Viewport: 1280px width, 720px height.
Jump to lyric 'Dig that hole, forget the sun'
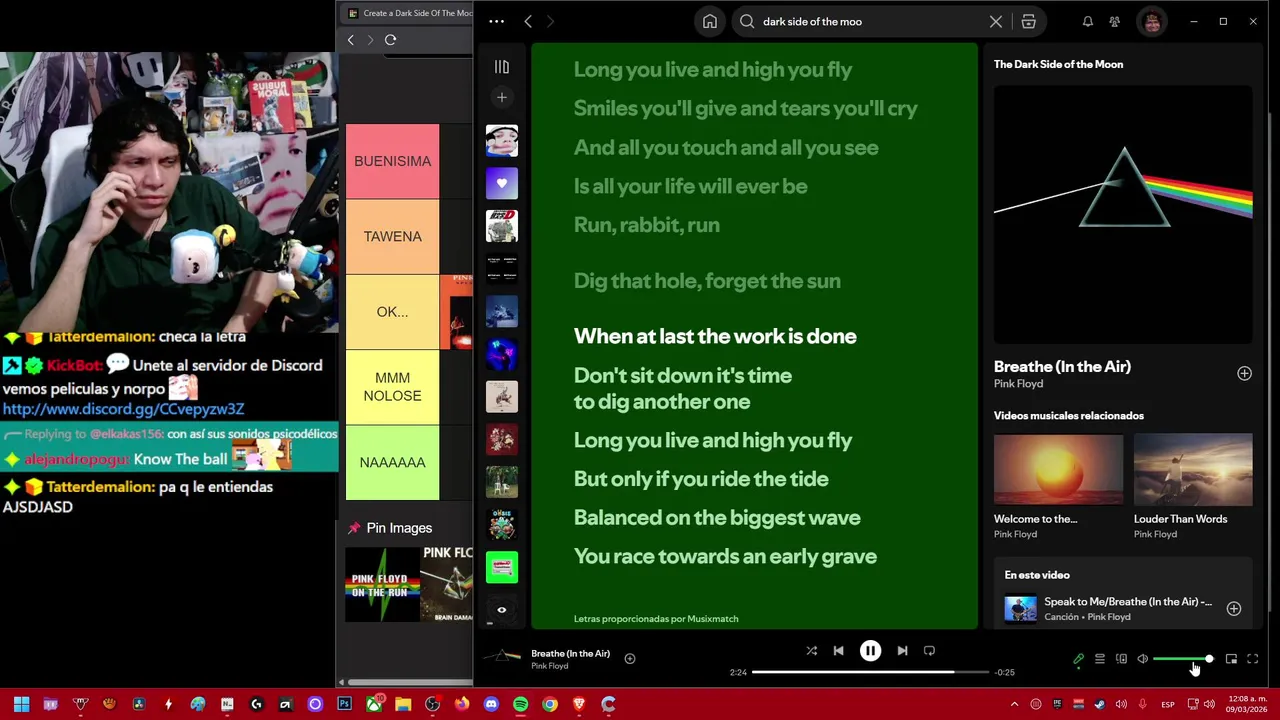tap(707, 281)
